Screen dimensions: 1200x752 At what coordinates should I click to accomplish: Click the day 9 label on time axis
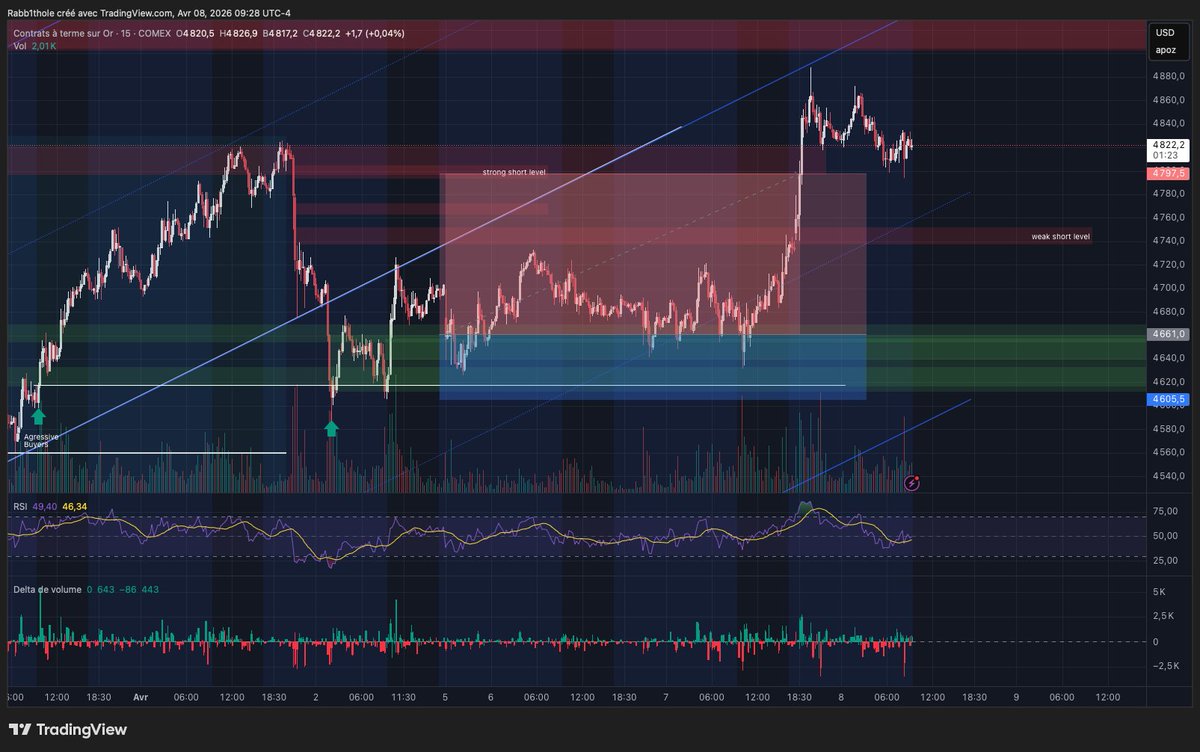point(1016,697)
